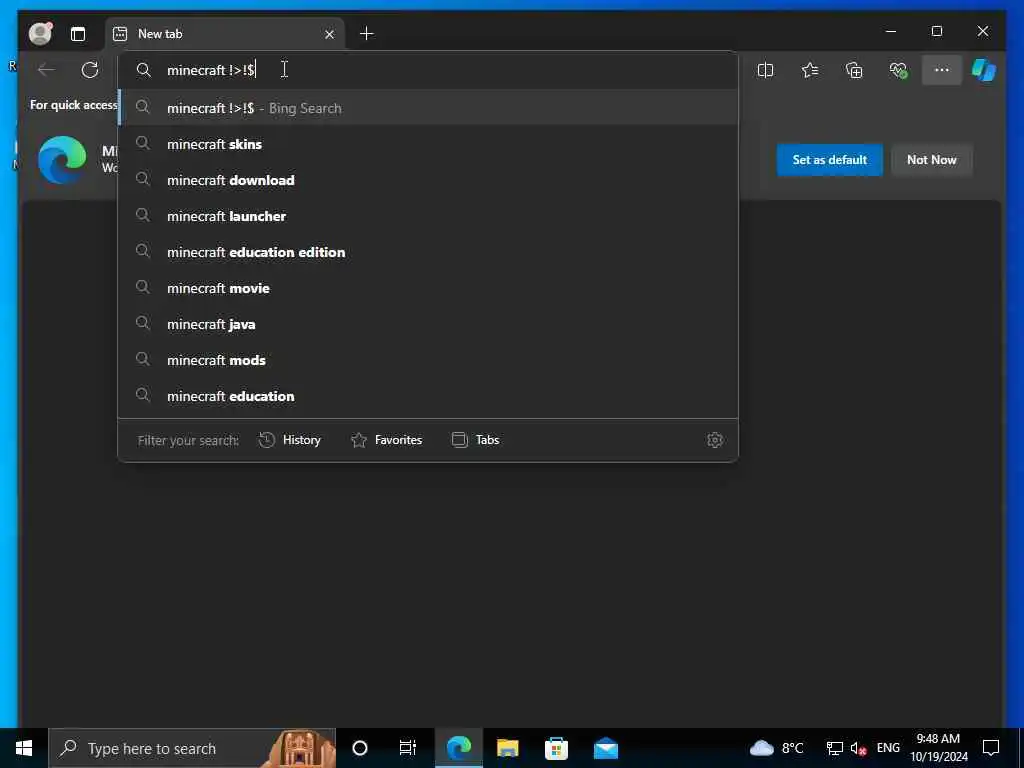The height and width of the screenshot is (768, 1024).
Task: Click the Set as default button
Action: pyautogui.click(x=829, y=160)
